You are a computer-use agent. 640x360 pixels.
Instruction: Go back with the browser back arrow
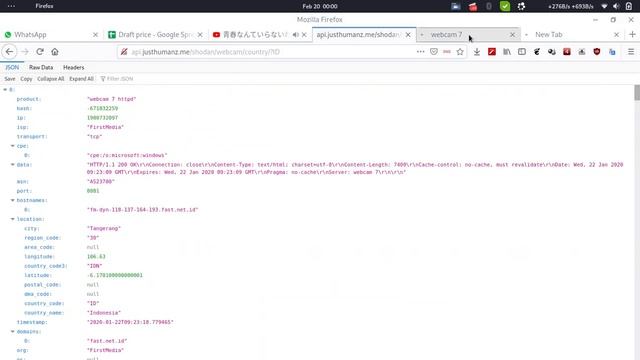pyautogui.click(x=9, y=52)
